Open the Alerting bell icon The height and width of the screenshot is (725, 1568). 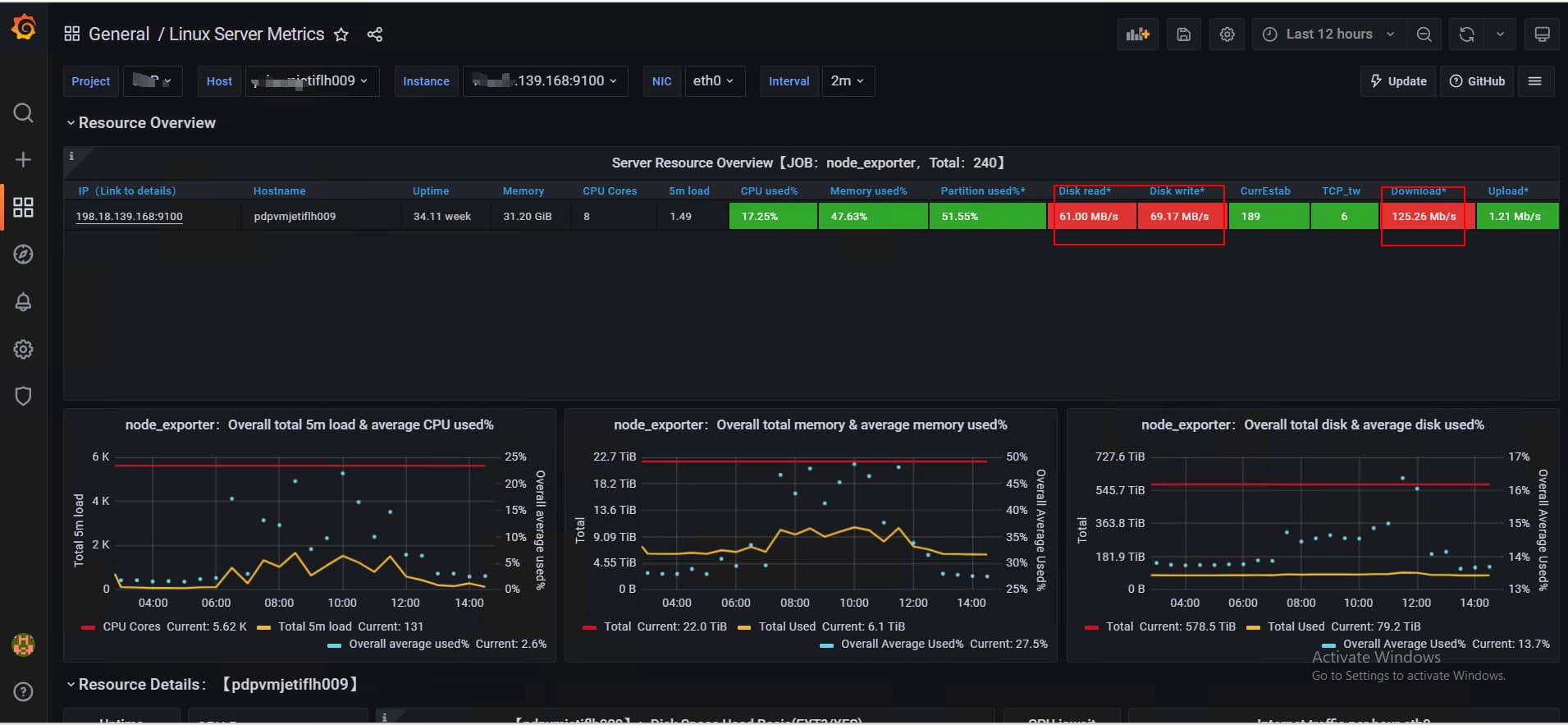23,302
